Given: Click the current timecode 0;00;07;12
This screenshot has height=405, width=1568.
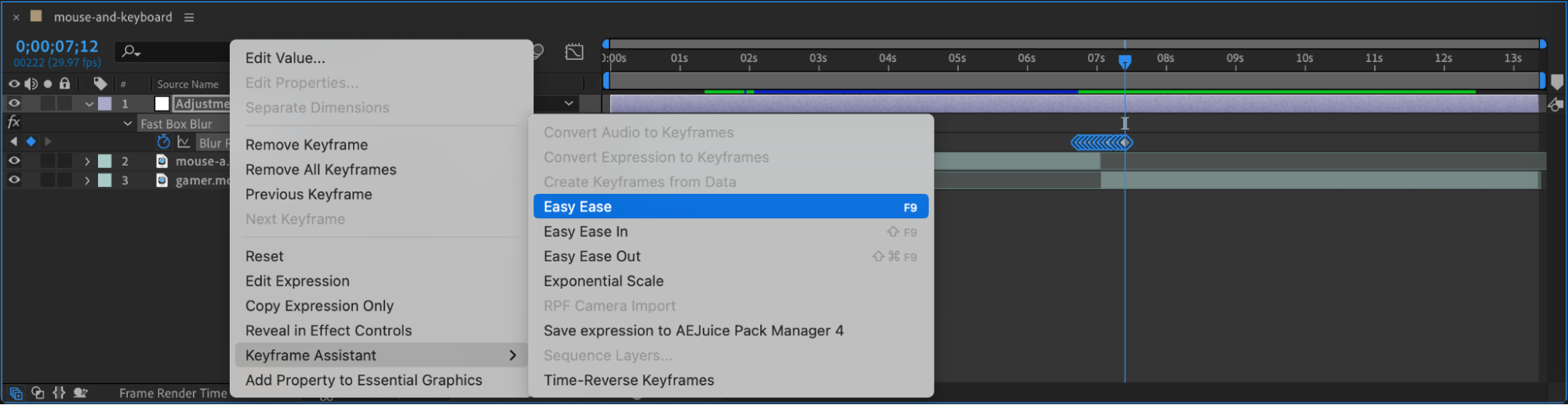Looking at the screenshot, I should pyautogui.click(x=56, y=46).
